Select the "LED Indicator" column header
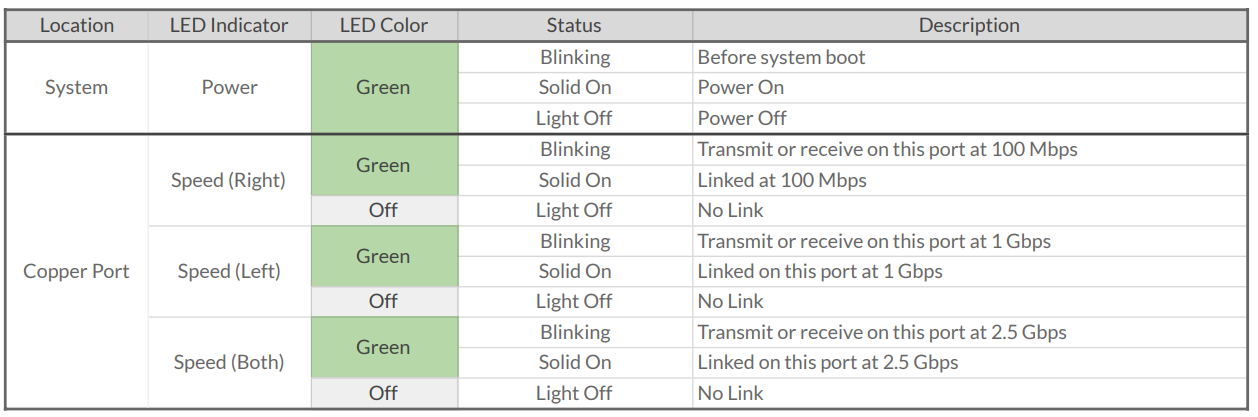Screen dimensions: 1258x417 [x=229, y=26]
